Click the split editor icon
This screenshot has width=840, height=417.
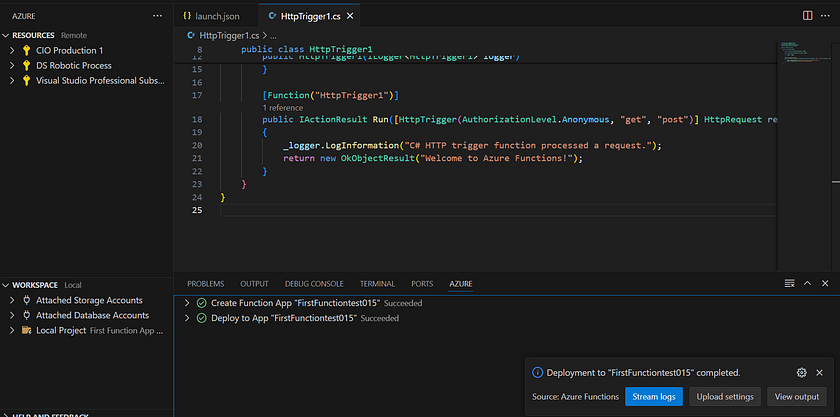808,16
